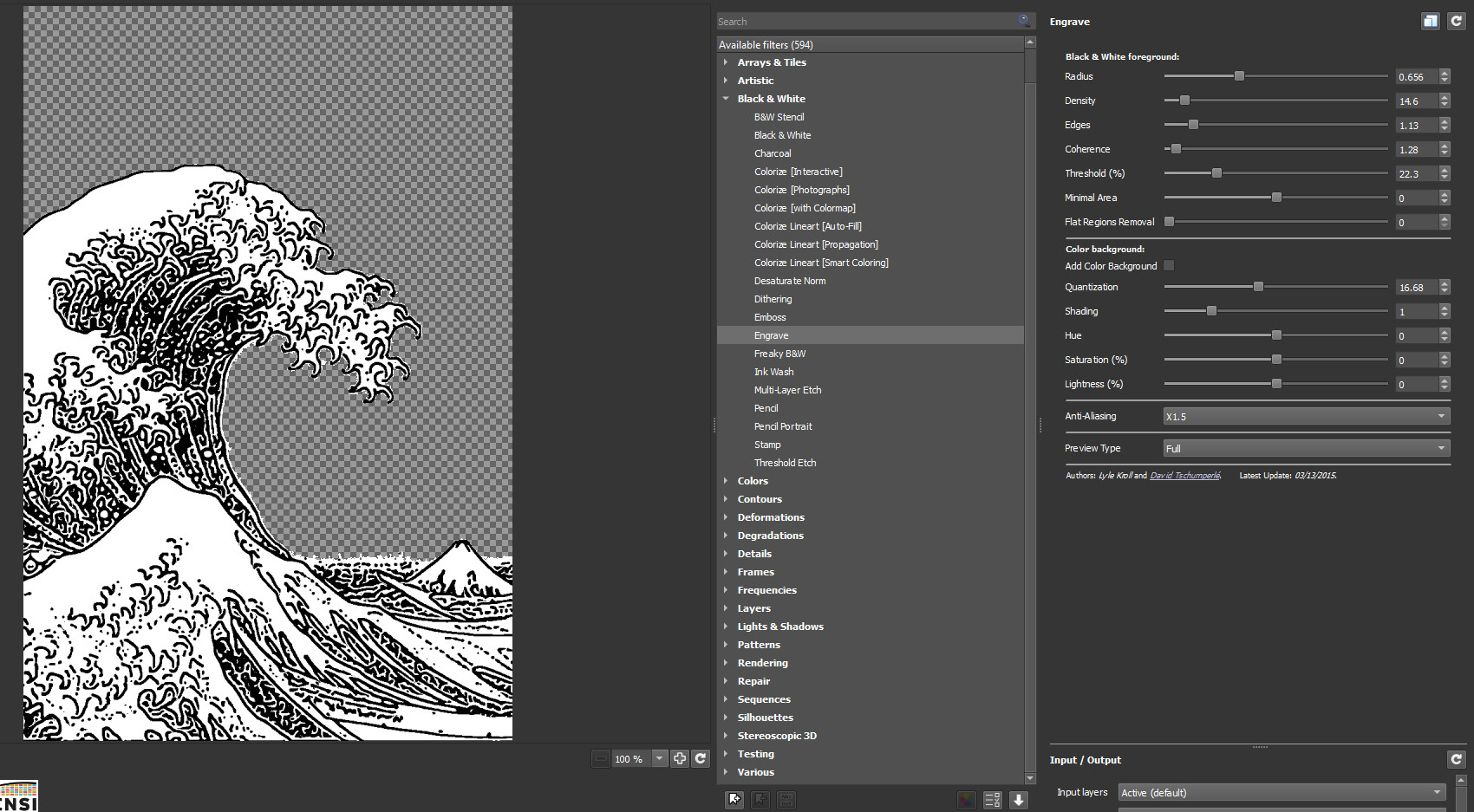Screen dimensions: 1474x812
Task: Select the Ink Wash filter
Action: pos(773,372)
